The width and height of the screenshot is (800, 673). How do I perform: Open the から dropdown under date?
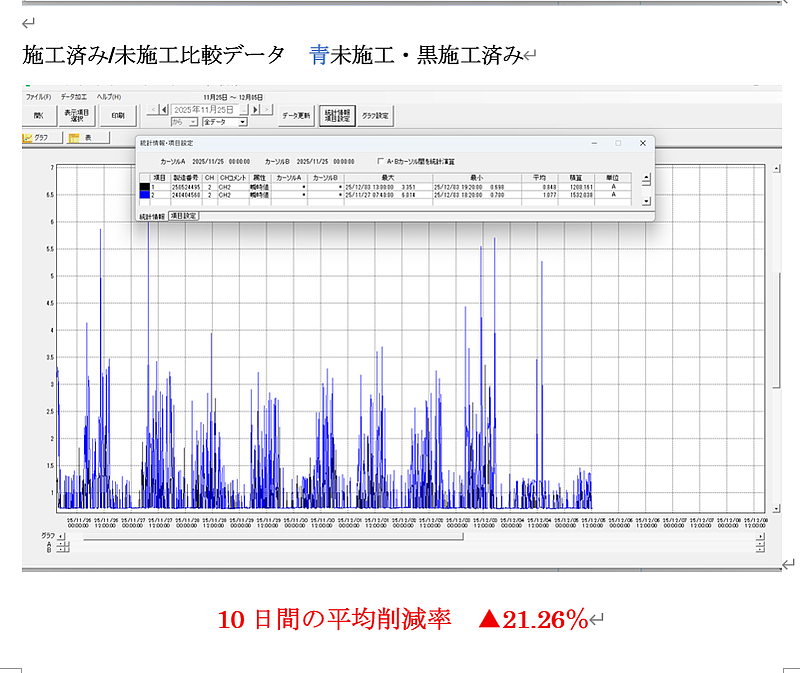click(x=194, y=122)
